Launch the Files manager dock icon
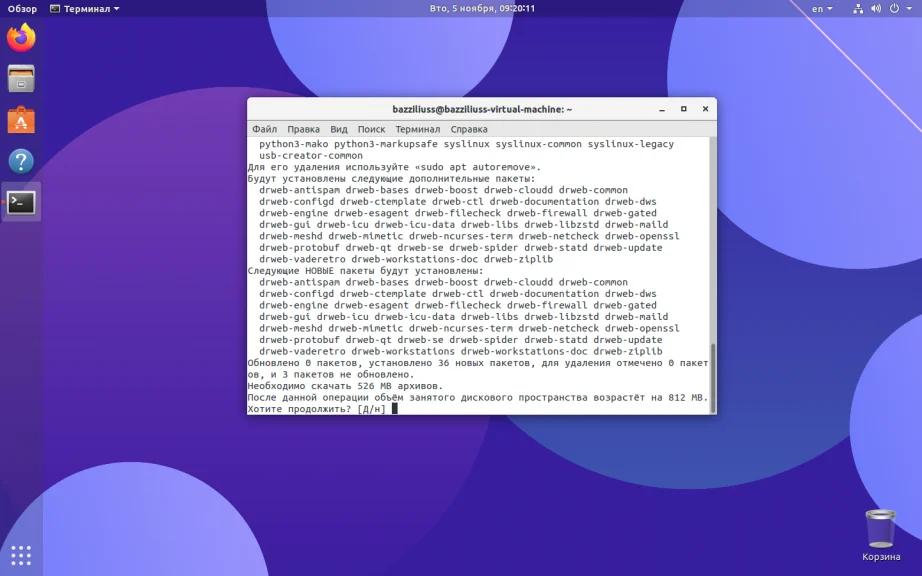Viewport: 922px width, 576px height. point(21,79)
